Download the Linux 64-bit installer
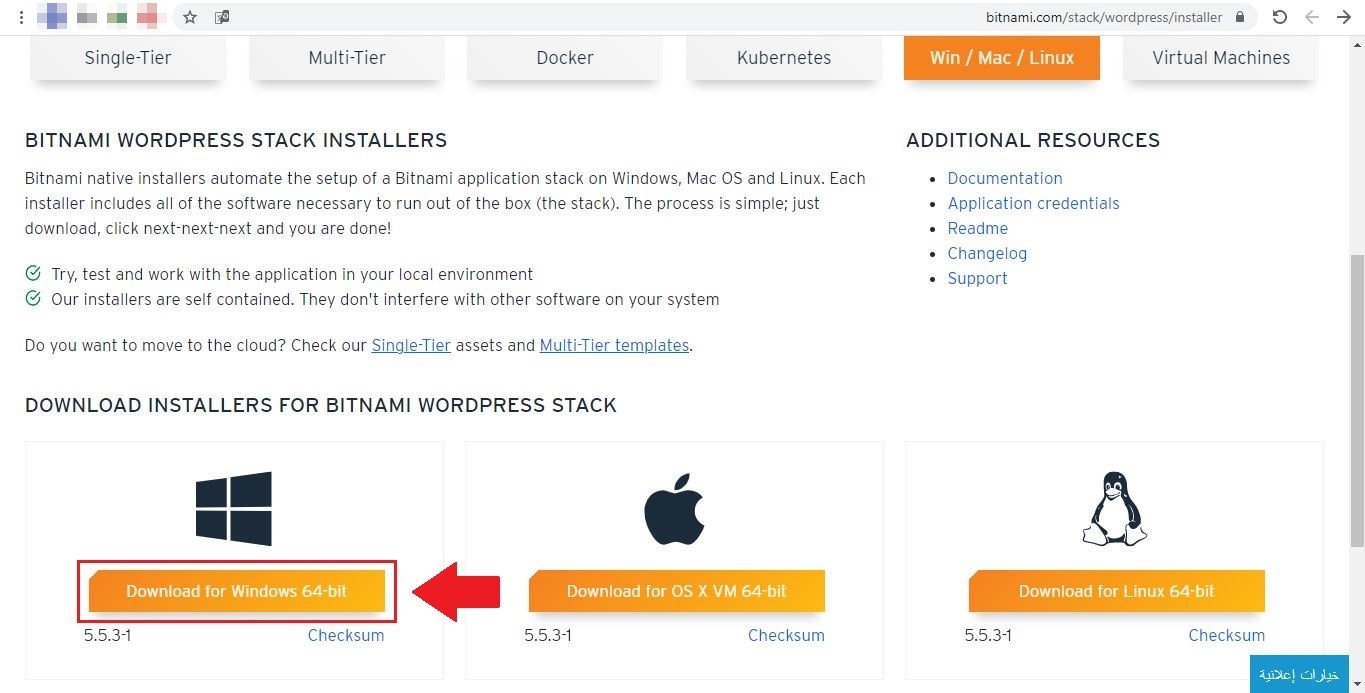Image resolution: width=1365 pixels, height=693 pixels. pos(1116,591)
